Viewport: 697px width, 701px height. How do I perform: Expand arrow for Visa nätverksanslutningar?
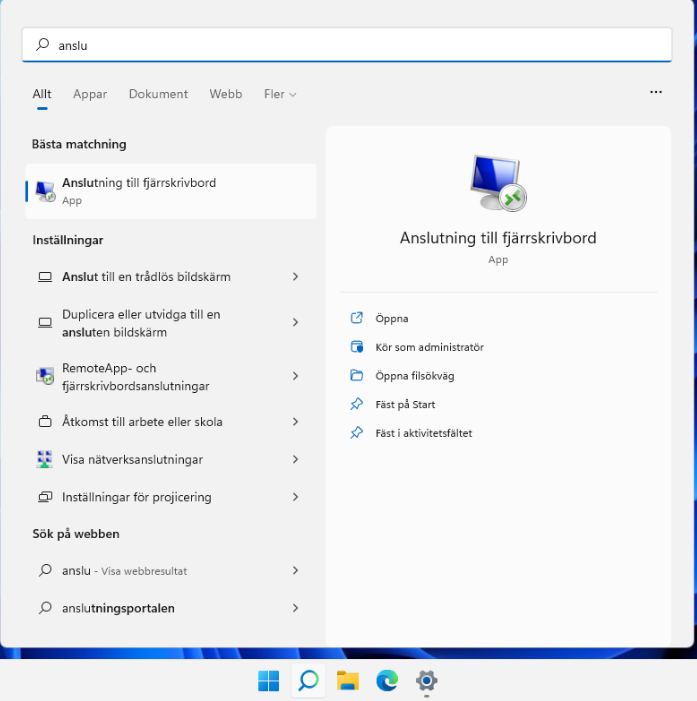[295, 459]
